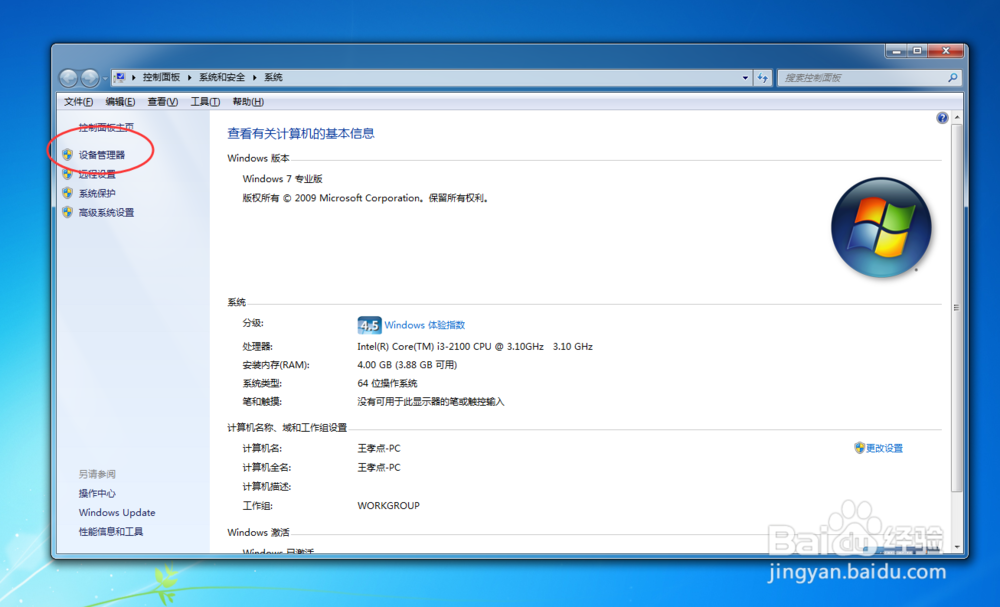Click the scrollbar up arrow
The image size is (1000, 607).
[x=957, y=118]
